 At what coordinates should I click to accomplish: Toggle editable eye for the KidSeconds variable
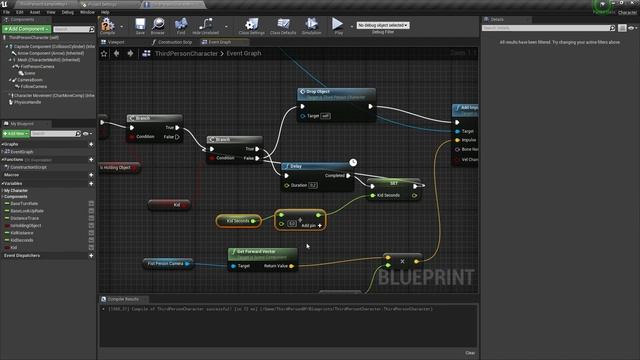tap(91, 240)
